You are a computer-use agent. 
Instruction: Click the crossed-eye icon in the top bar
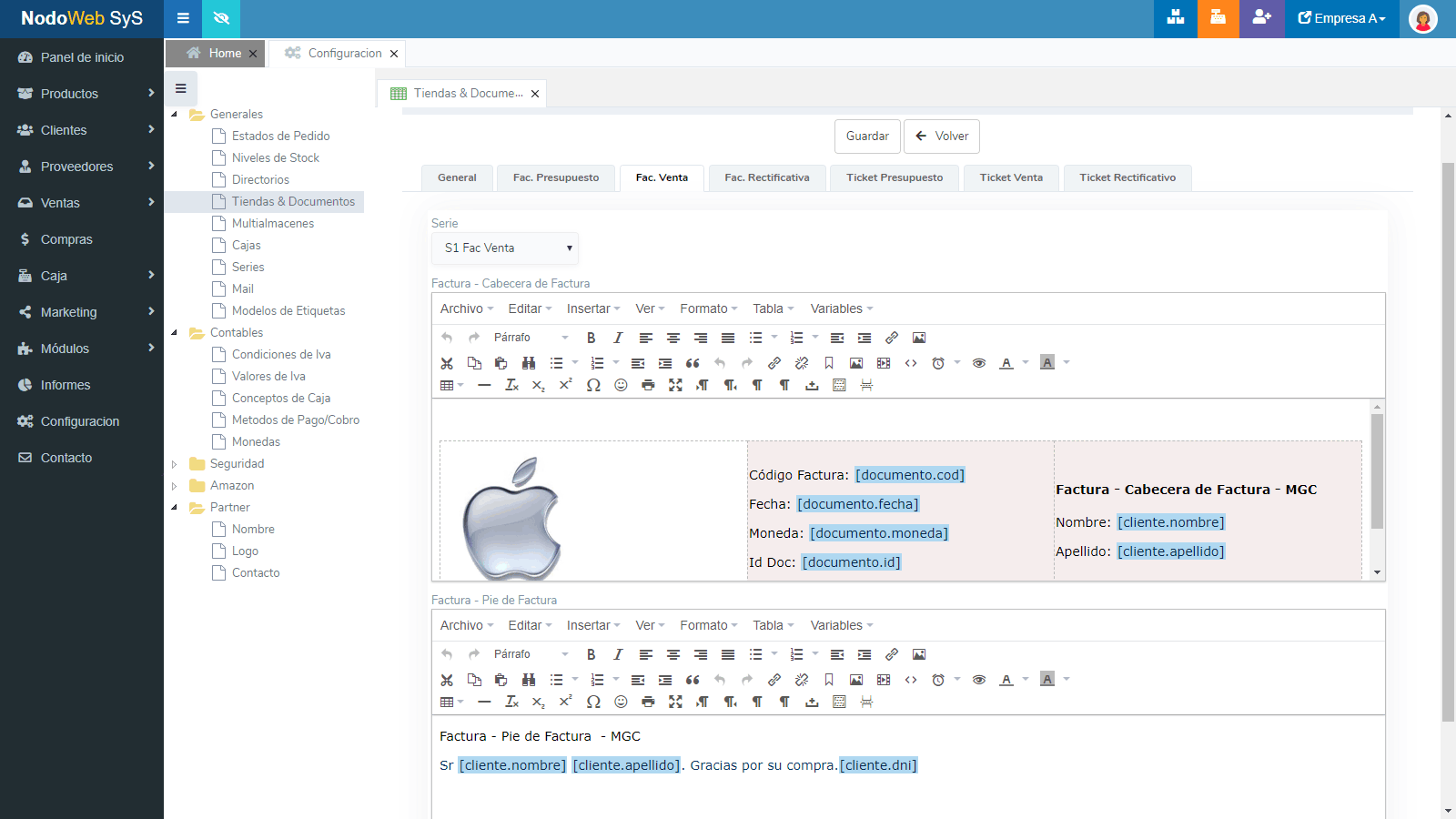(221, 18)
